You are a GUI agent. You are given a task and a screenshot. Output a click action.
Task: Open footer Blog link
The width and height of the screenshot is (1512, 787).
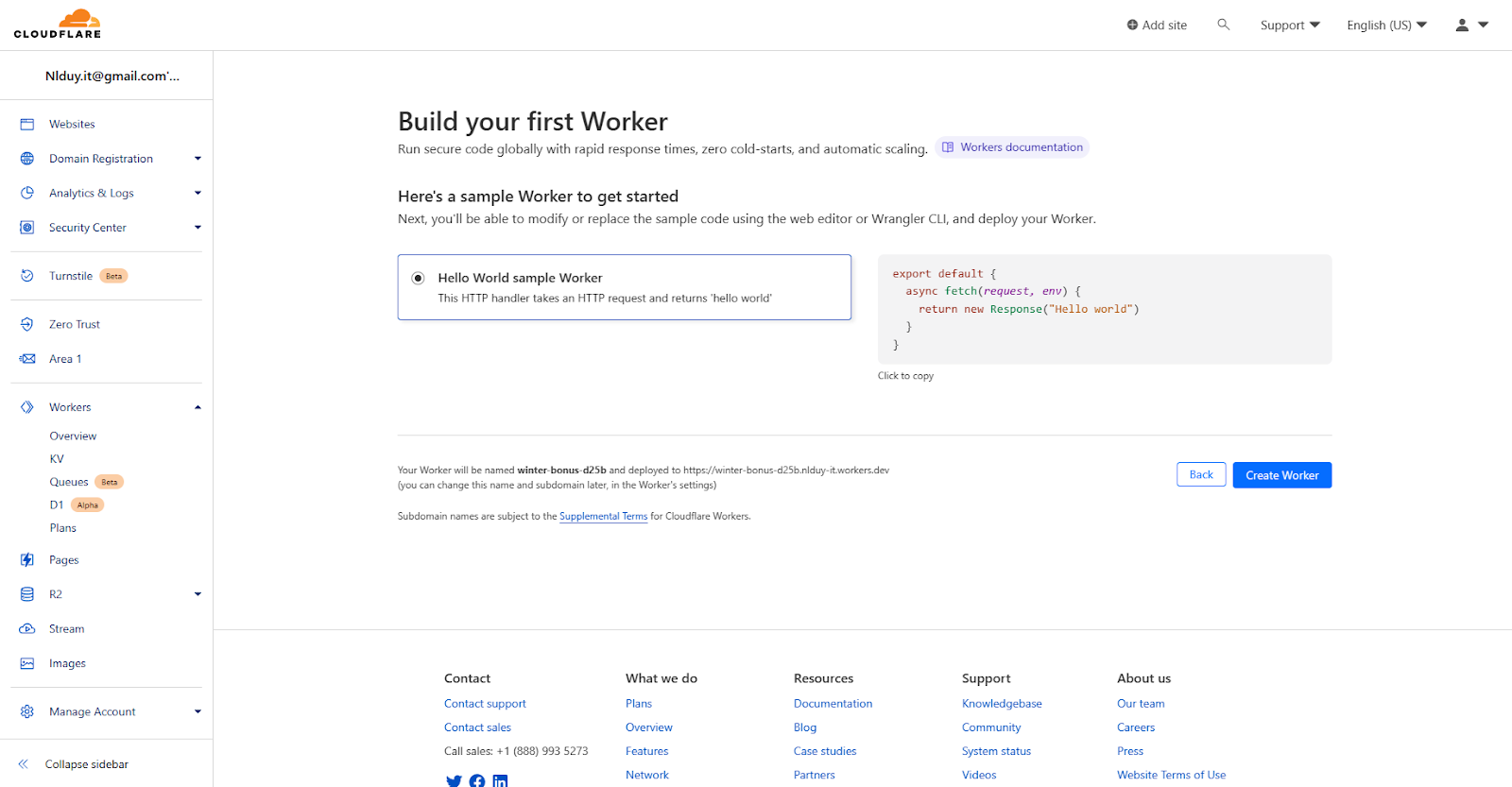tap(805, 727)
